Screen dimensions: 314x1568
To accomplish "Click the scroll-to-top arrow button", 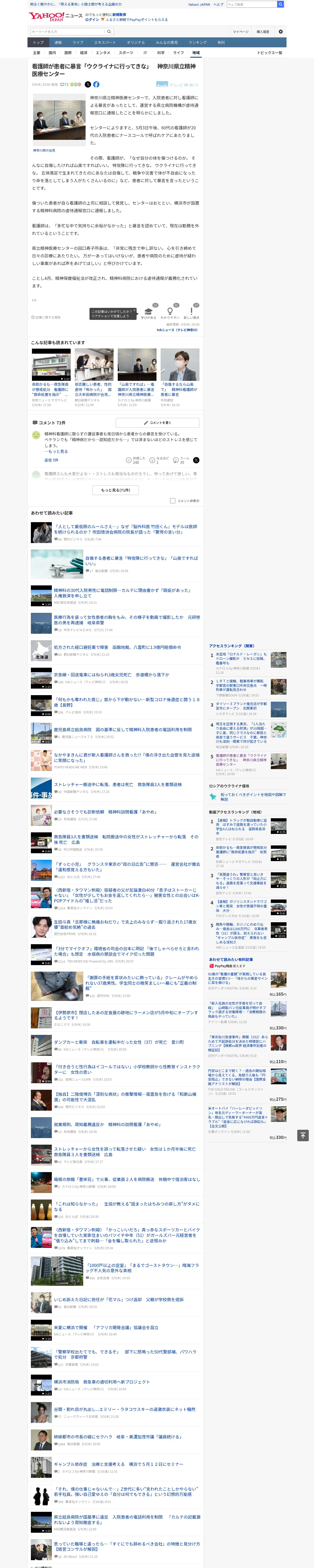I will click(302, 1135).
